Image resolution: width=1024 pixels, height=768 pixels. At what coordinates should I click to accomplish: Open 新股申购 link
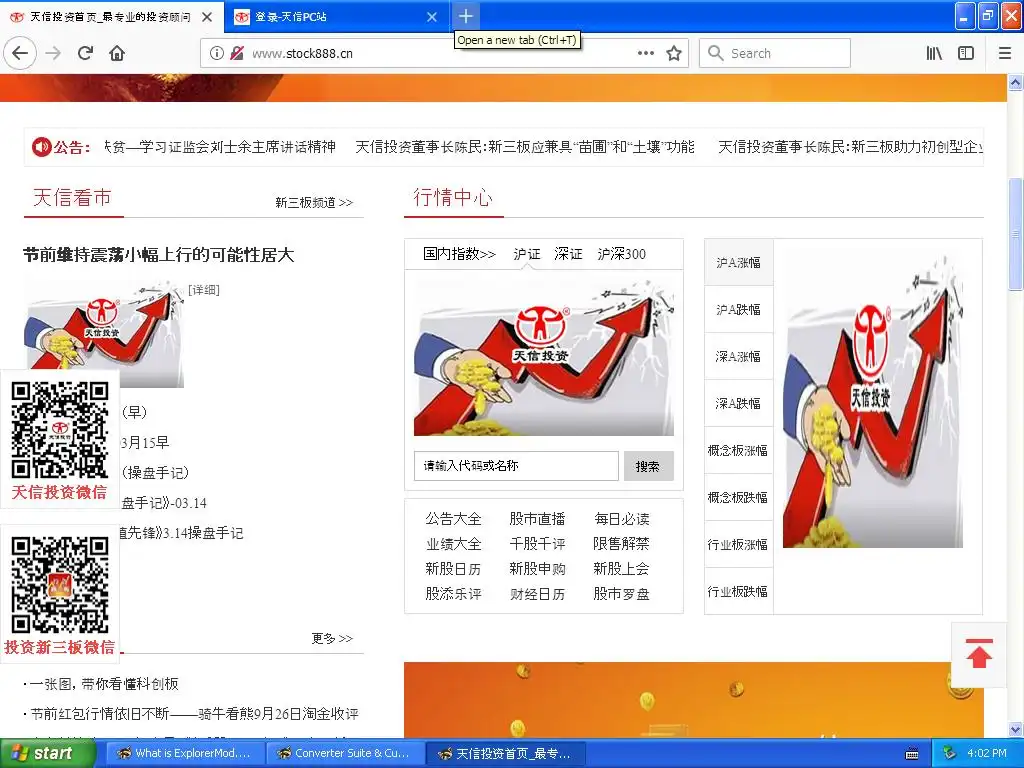[x=537, y=569]
